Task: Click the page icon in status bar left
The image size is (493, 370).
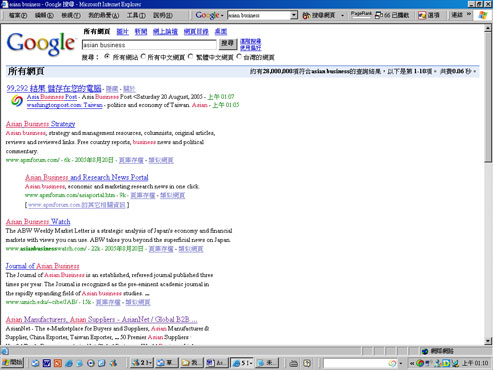Action: coord(4,351)
